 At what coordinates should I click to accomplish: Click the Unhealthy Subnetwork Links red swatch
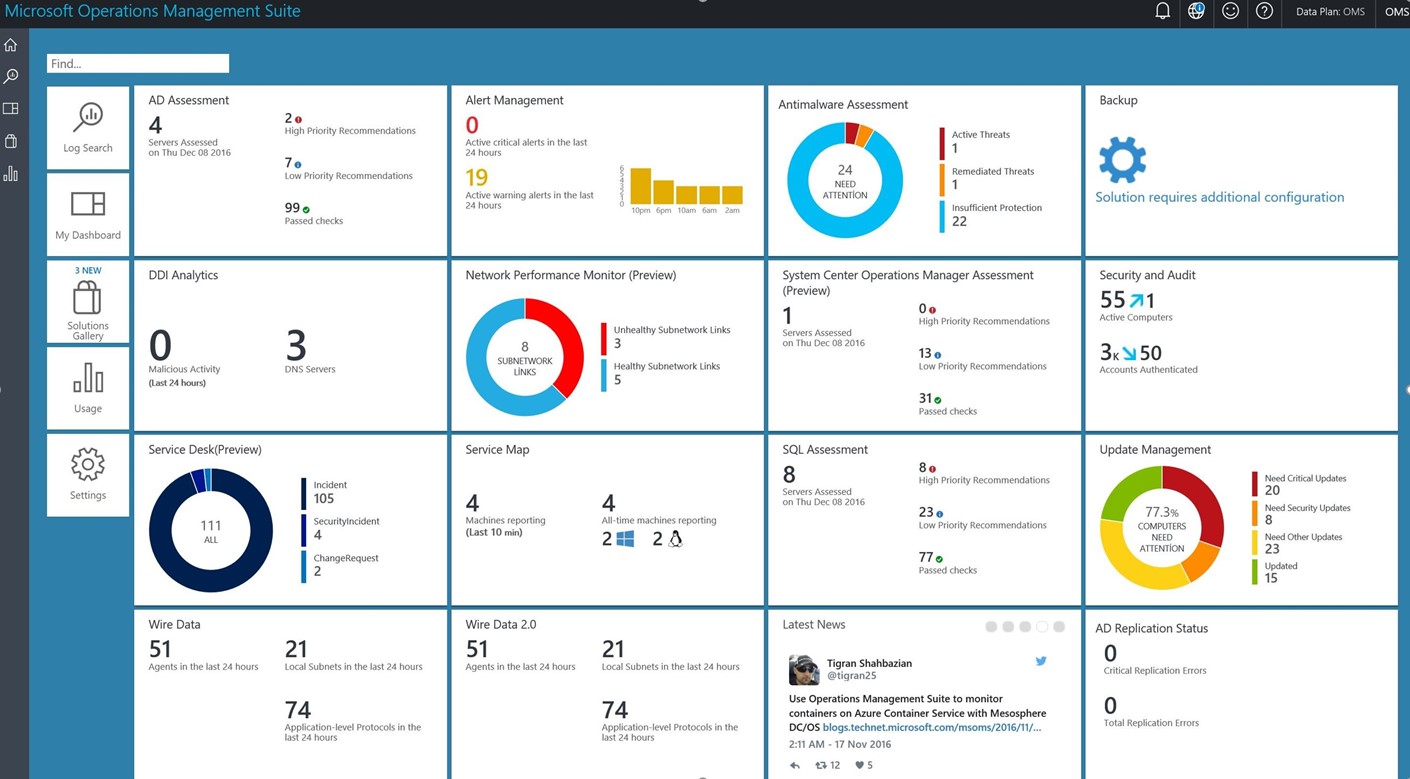click(x=604, y=339)
